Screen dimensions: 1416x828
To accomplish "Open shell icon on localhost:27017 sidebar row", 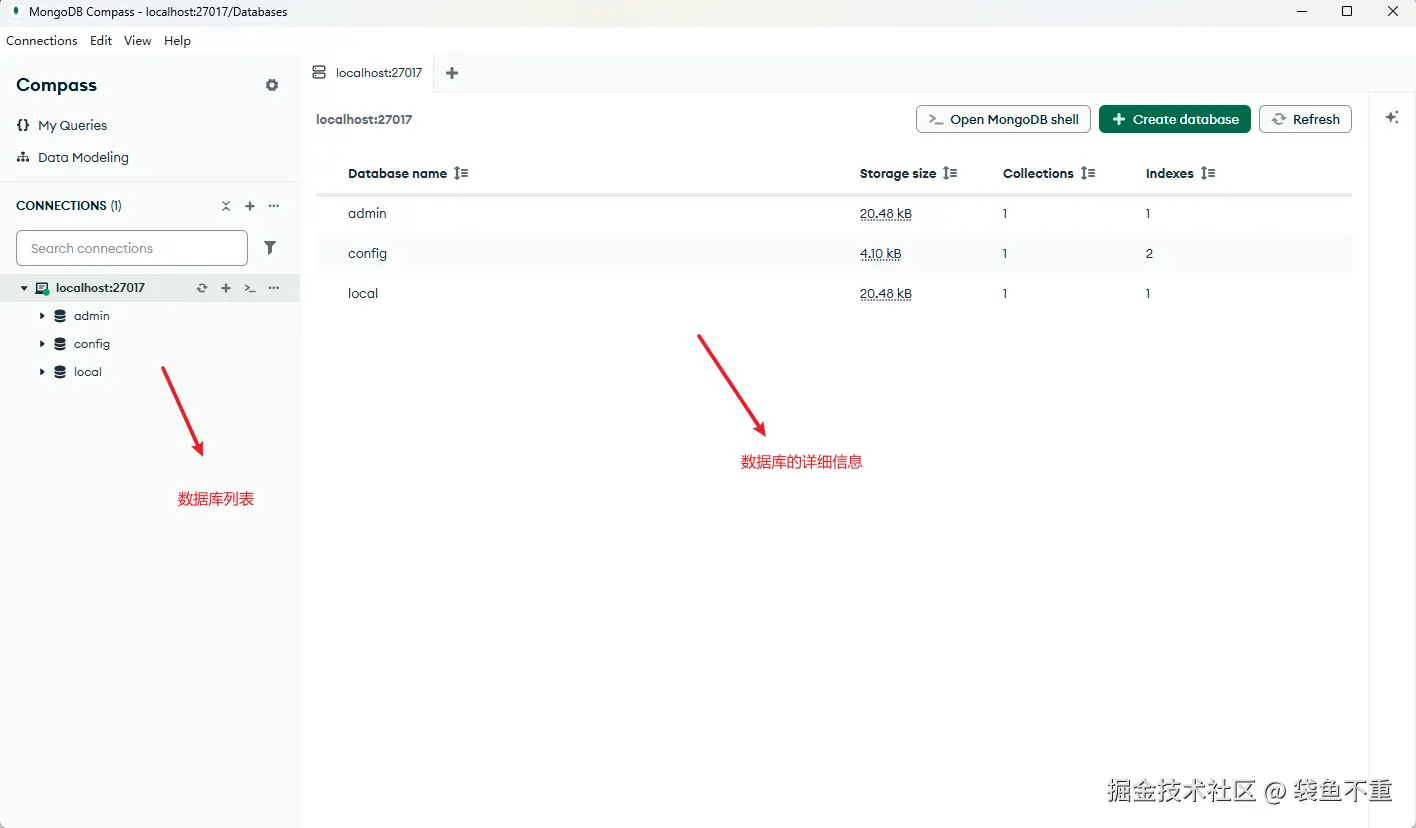I will [250, 288].
